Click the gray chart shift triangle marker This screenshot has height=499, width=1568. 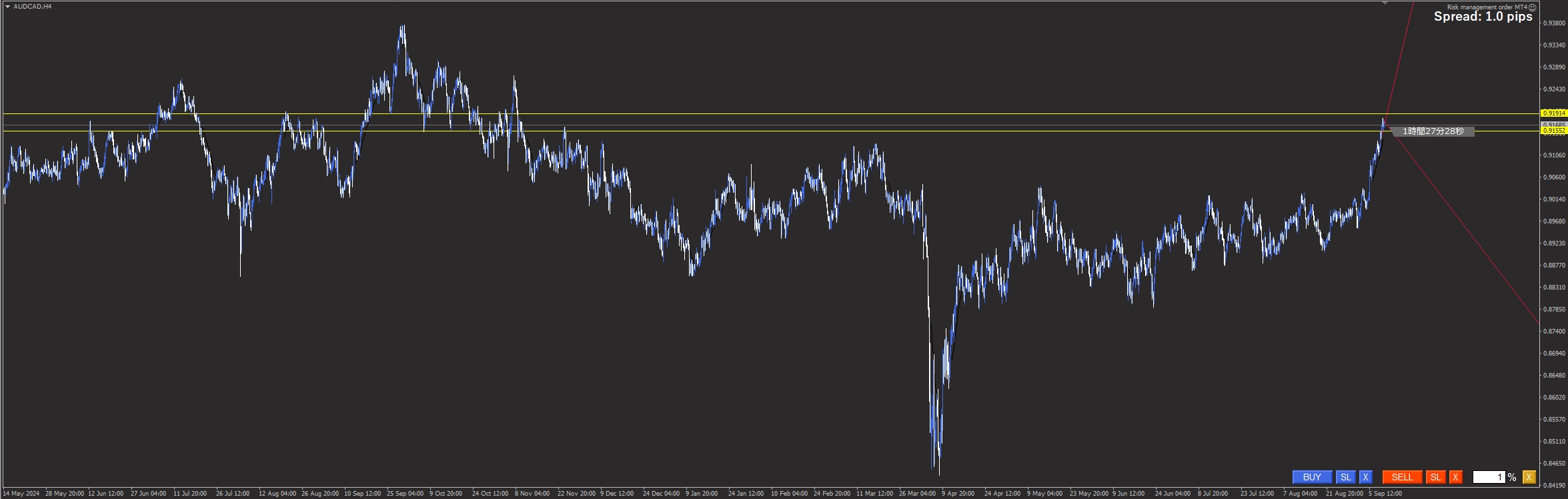pos(1385,3)
